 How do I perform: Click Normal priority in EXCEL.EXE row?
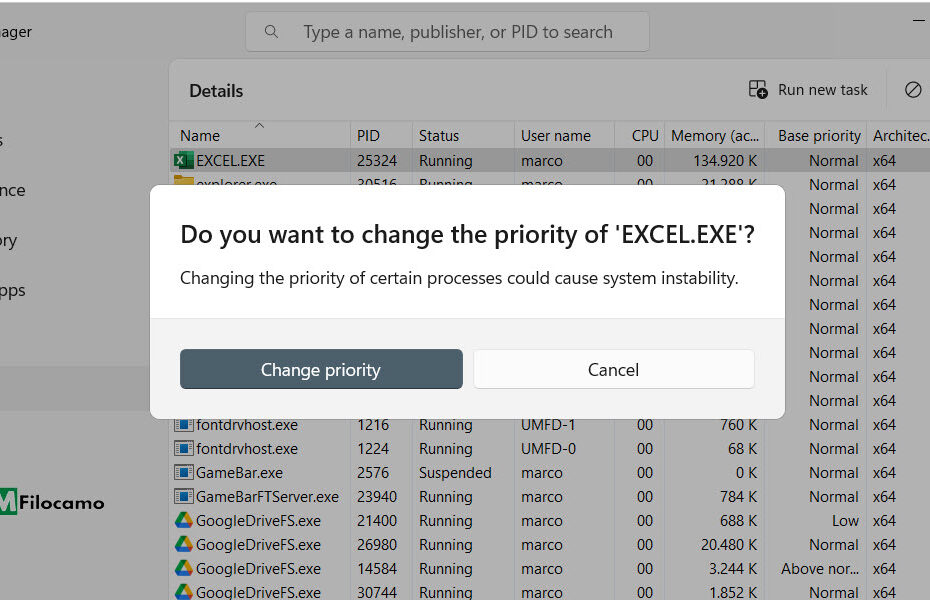point(833,161)
